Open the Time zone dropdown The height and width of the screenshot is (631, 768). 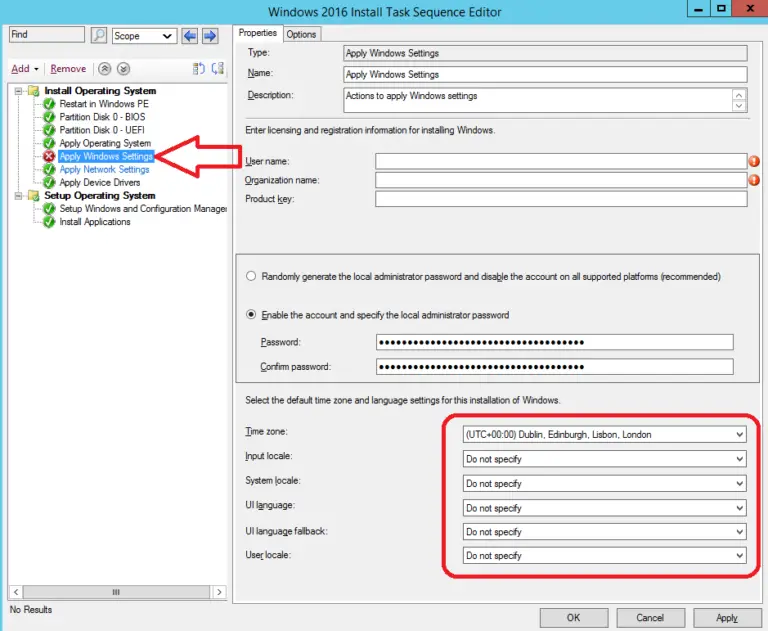[739, 435]
